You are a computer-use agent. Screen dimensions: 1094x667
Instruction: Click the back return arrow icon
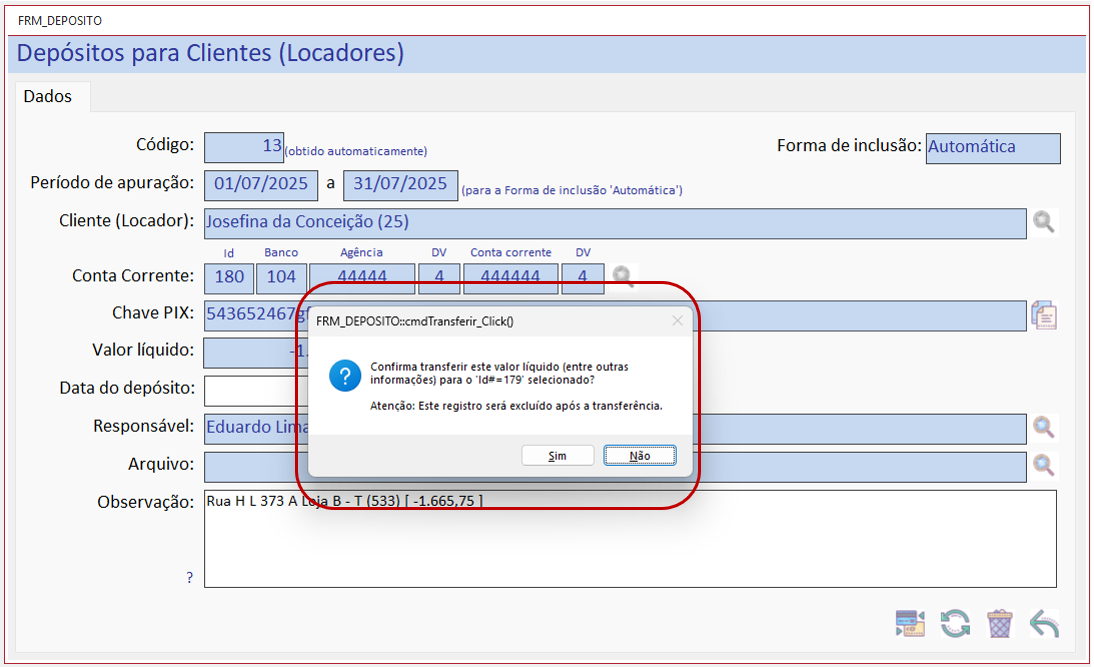pos(1044,623)
